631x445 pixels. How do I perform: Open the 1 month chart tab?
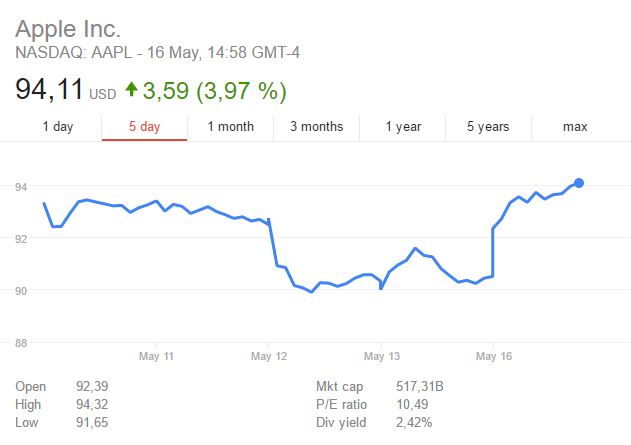coord(230,126)
